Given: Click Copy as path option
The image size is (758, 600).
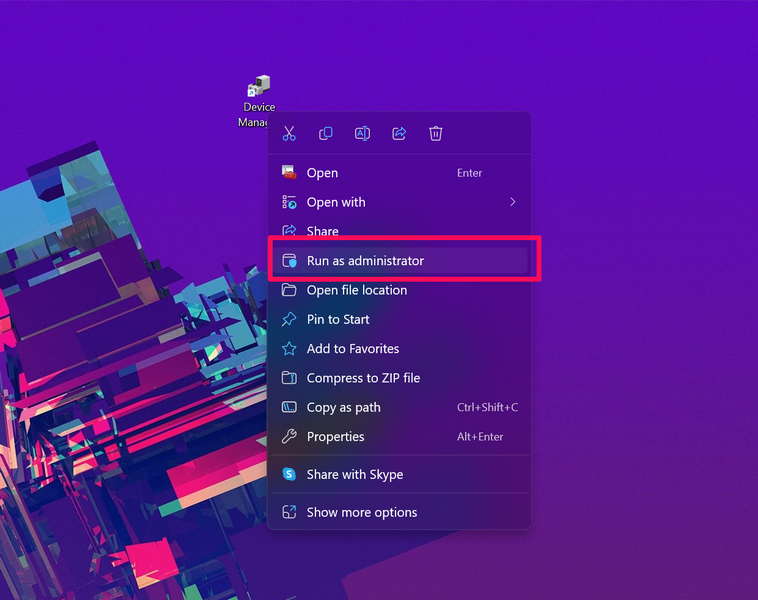Looking at the screenshot, I should coord(343,408).
